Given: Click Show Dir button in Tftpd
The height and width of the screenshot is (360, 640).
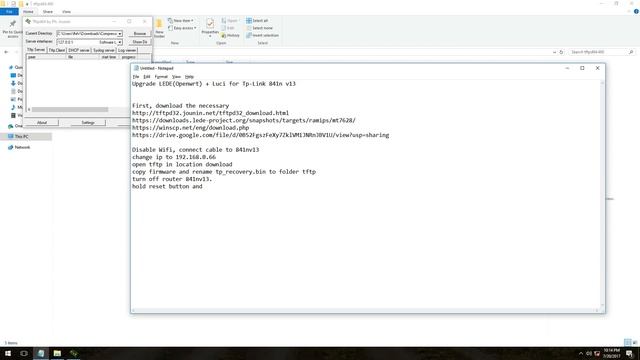Looking at the screenshot, I should pos(140,42).
